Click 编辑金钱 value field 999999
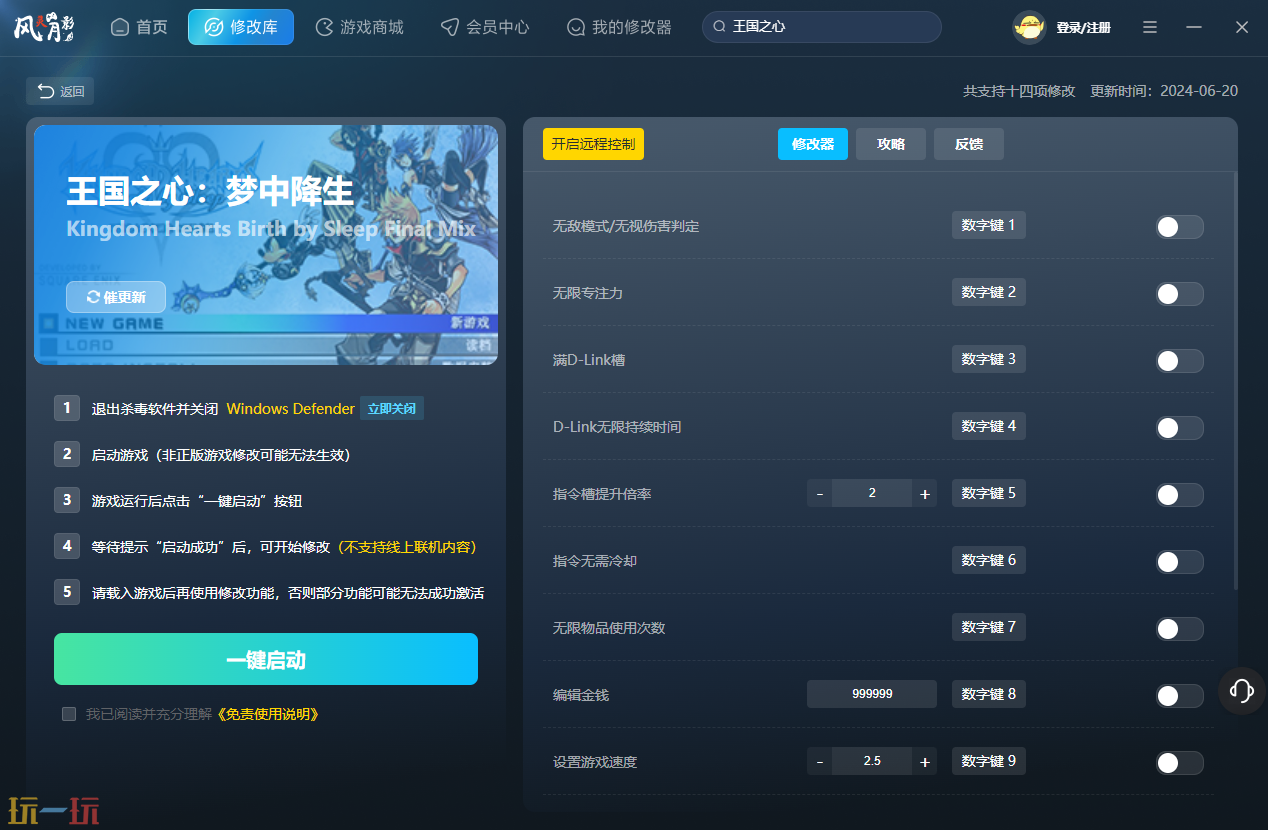The height and width of the screenshot is (830, 1268). 872,694
